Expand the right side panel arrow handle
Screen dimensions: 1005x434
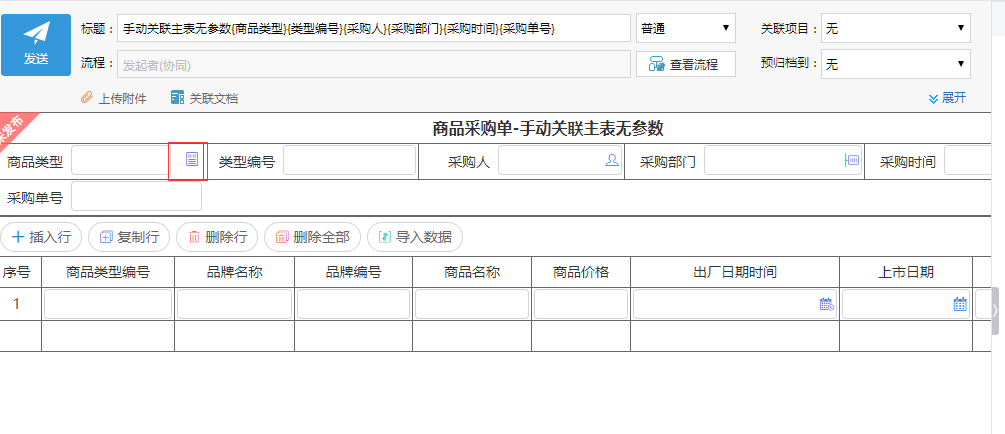995,311
